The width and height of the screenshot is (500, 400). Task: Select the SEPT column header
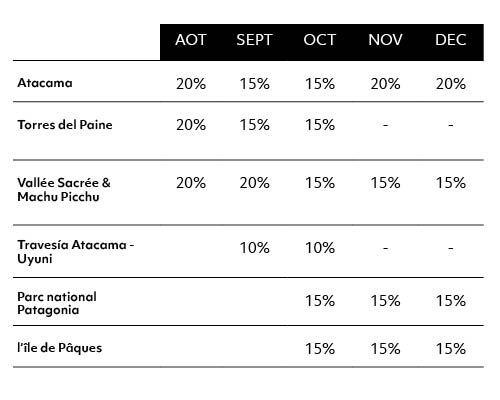(254, 40)
